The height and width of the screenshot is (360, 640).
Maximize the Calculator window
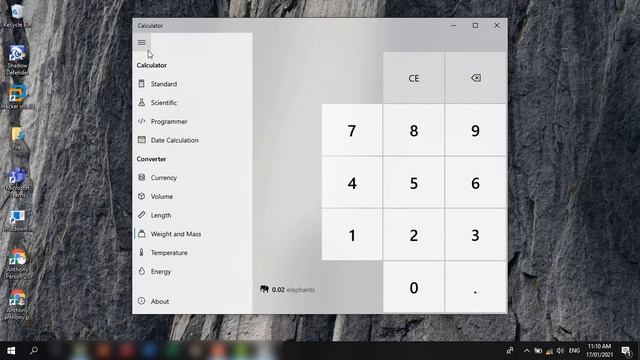click(x=475, y=25)
